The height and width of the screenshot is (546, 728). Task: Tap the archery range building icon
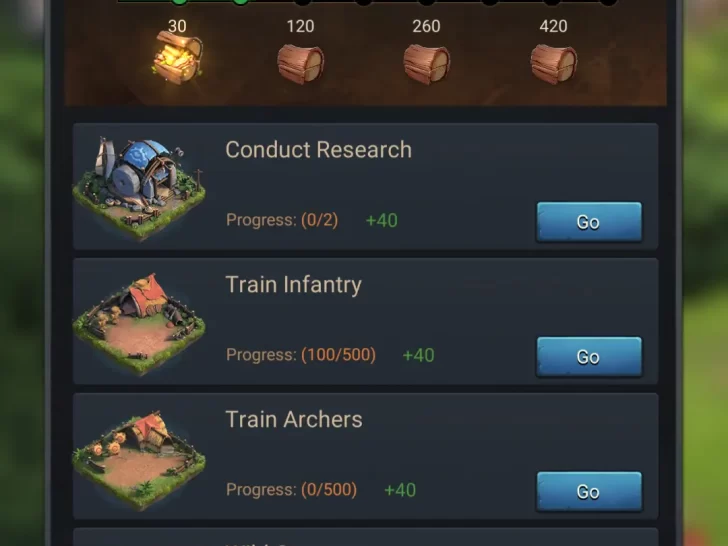139,460
